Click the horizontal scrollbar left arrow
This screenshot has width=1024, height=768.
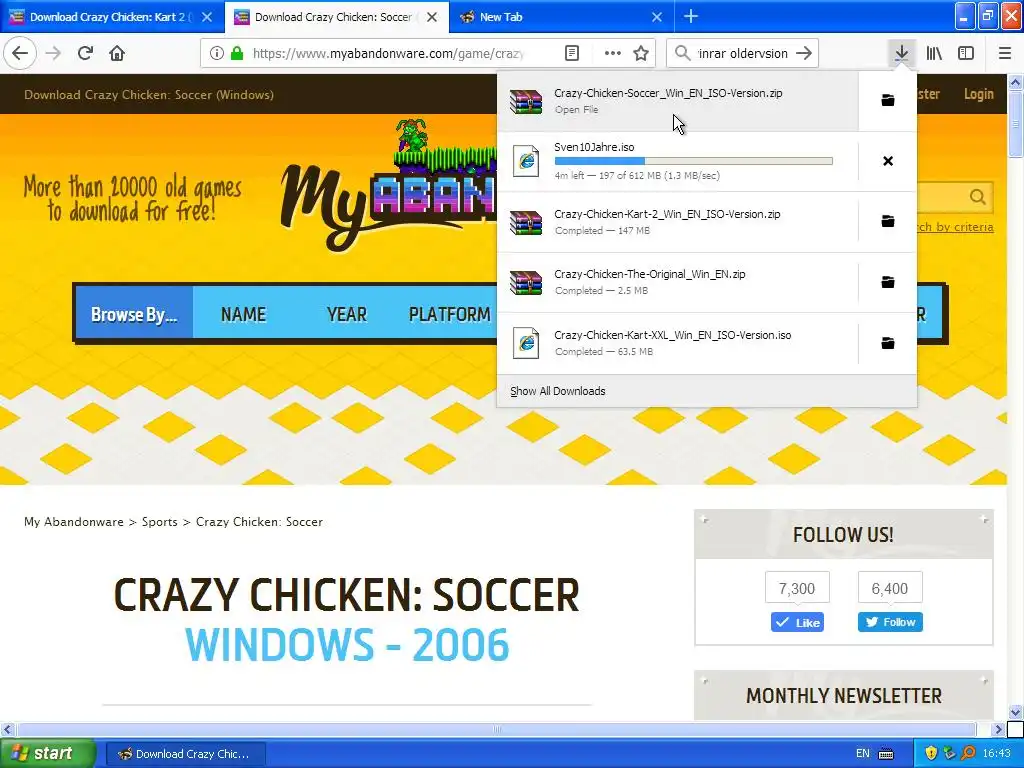[8, 729]
